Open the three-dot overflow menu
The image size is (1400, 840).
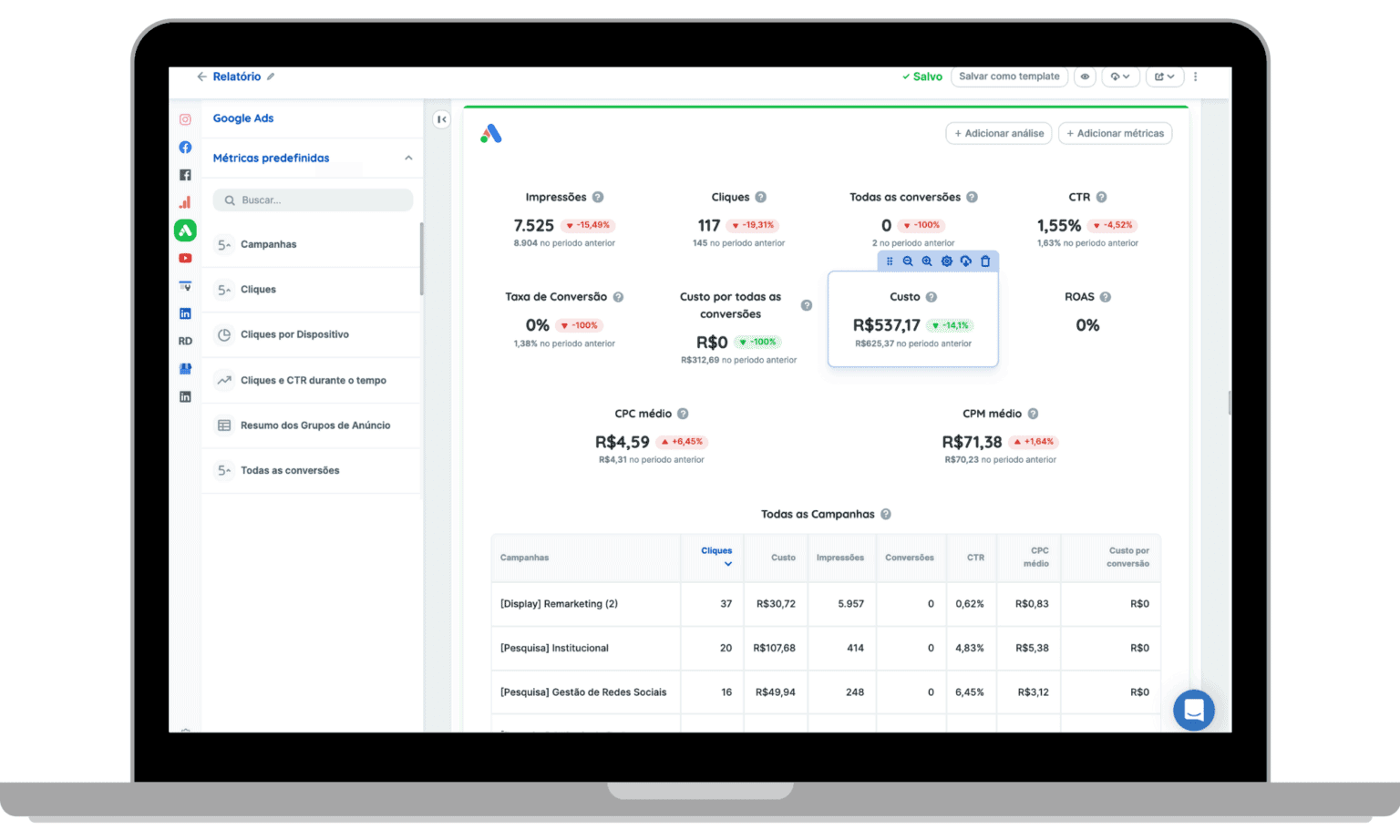point(1195,77)
